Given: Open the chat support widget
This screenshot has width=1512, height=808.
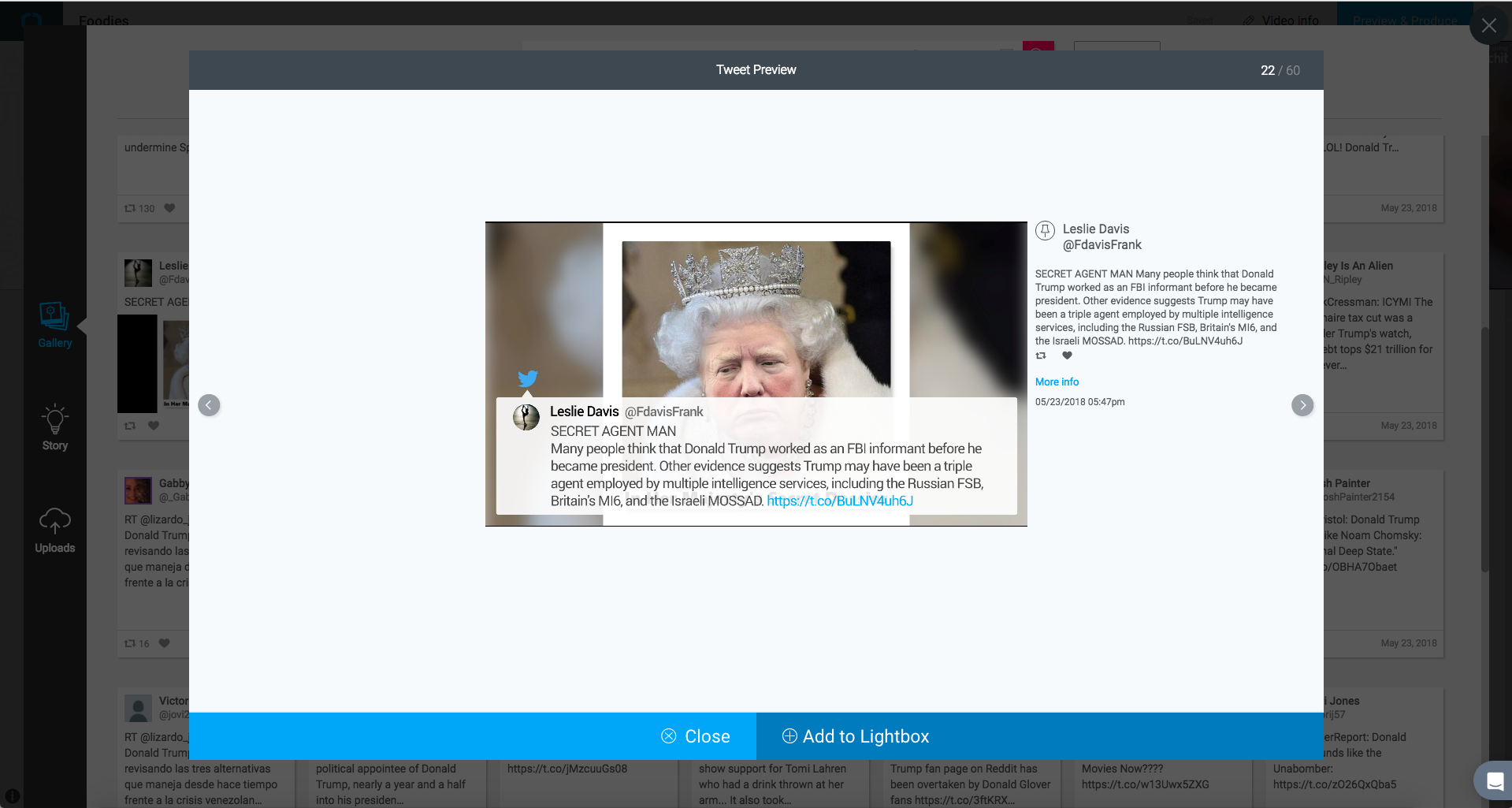Looking at the screenshot, I should pyautogui.click(x=1494, y=780).
